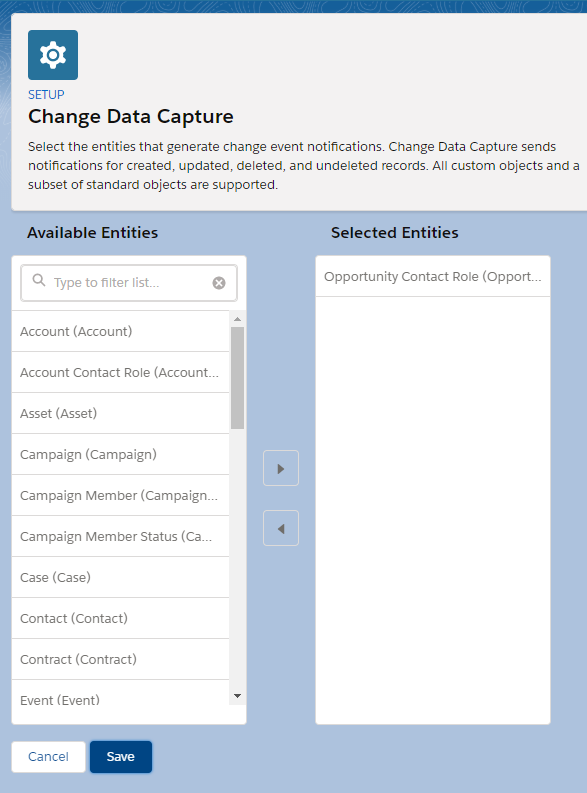587x793 pixels.
Task: Pick the Campaign Member entity
Action: [x=120, y=495]
